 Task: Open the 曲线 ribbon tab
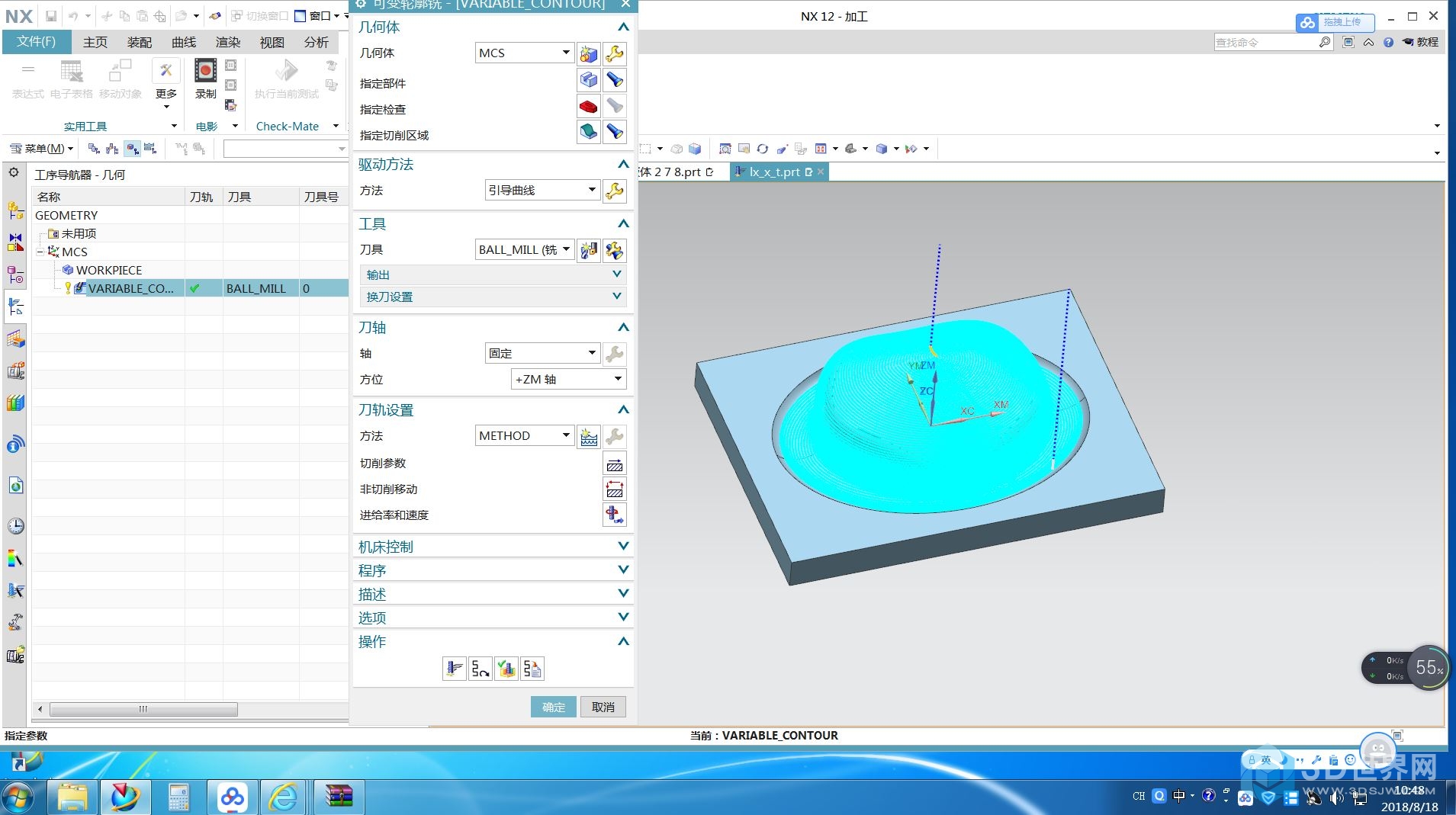pos(184,42)
